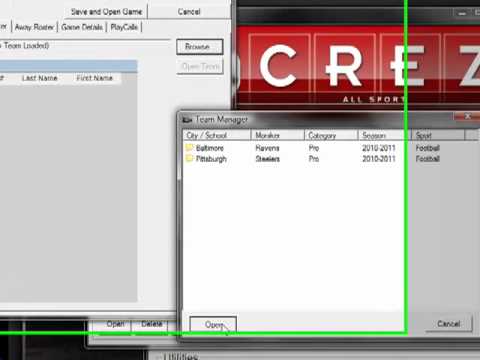
Task: Select Baltimore team row text
Action: tap(210, 148)
